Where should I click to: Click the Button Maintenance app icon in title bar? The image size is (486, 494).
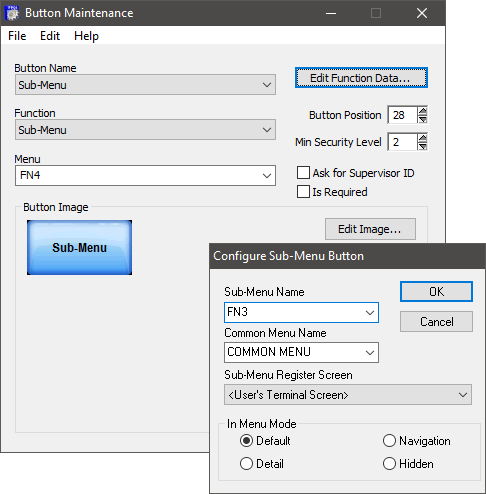click(x=13, y=13)
